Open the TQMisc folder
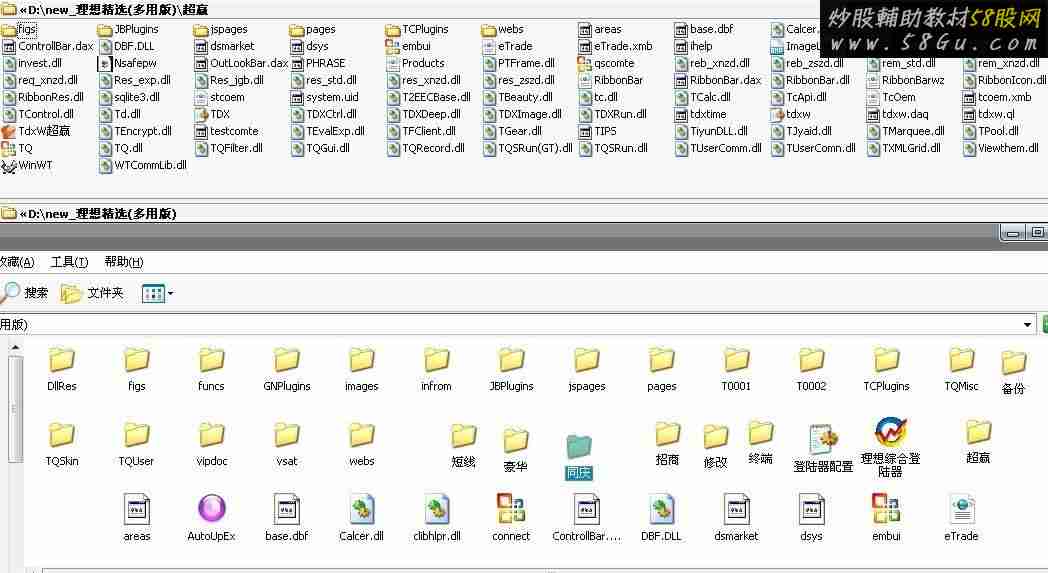The height and width of the screenshot is (573, 1048). (x=961, y=369)
